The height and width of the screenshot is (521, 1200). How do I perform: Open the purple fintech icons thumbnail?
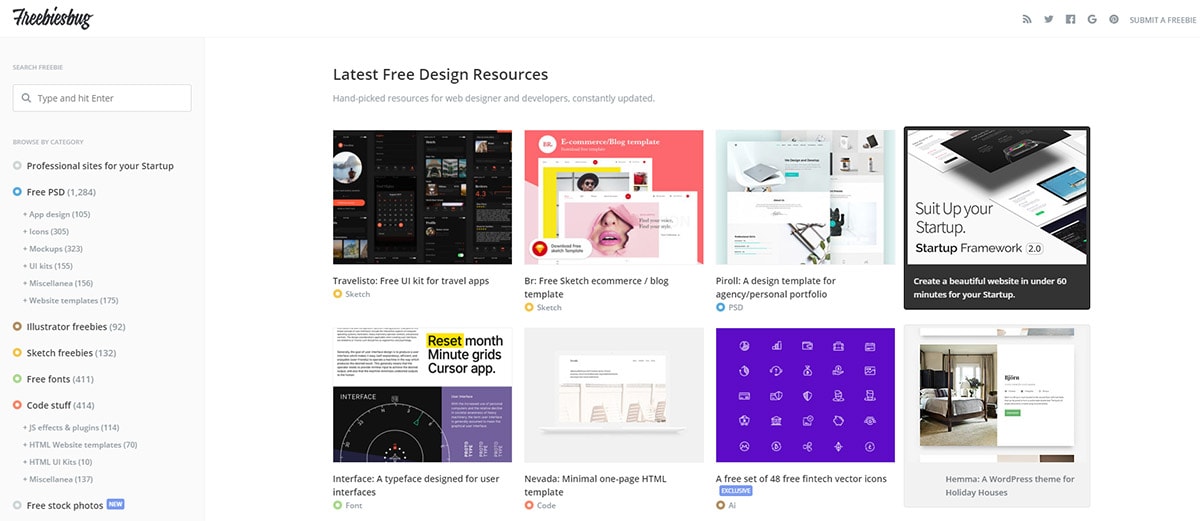coord(805,395)
